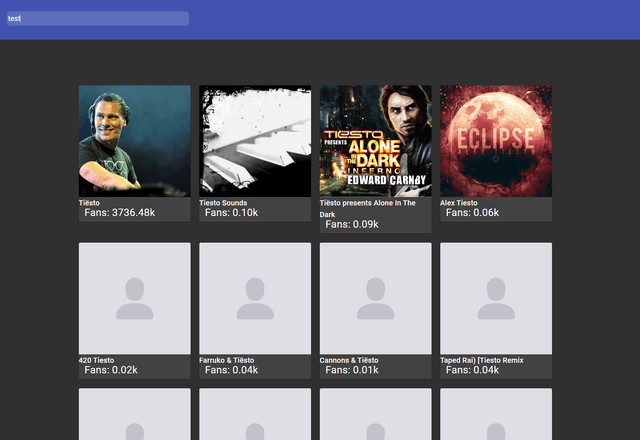
Task: Open the Tiësto artist photo
Action: point(135,141)
